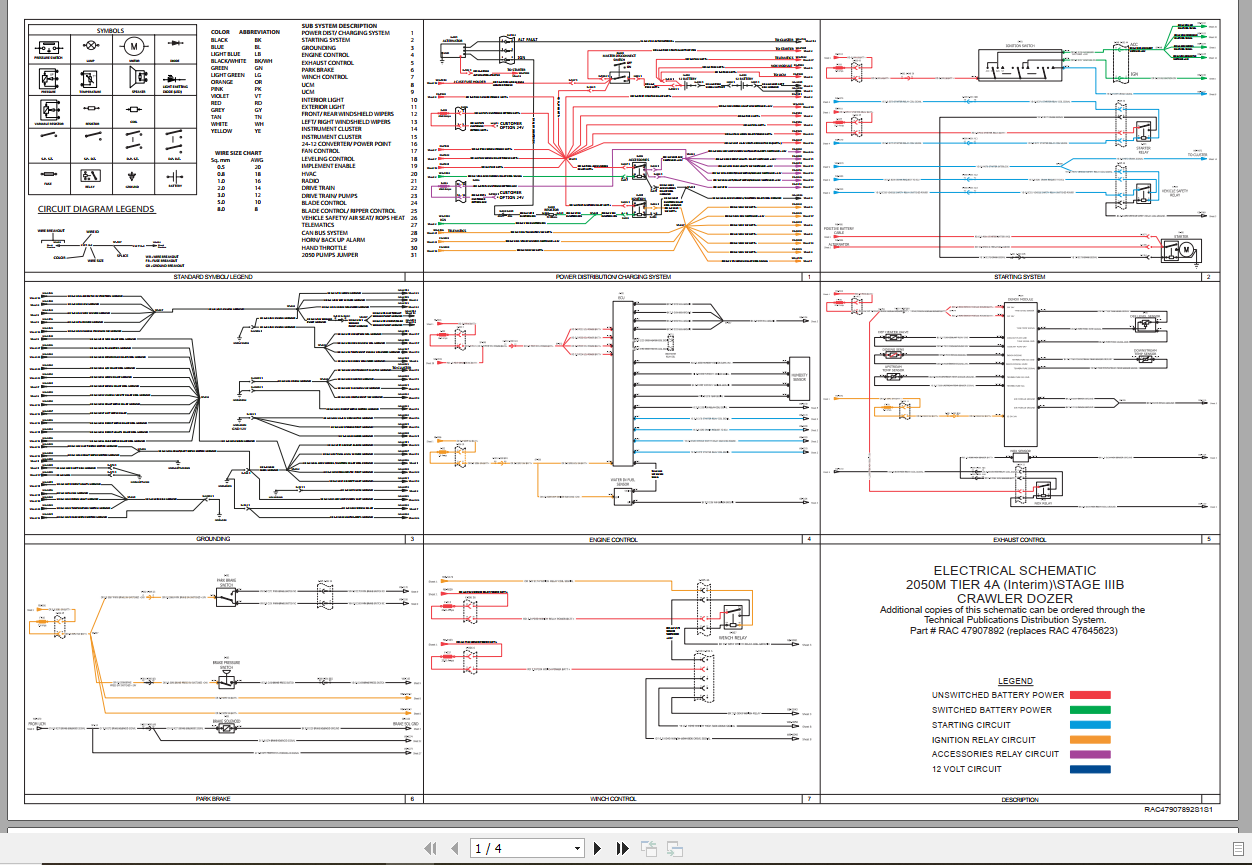
Task: Click the next view icon
Action: point(674,849)
